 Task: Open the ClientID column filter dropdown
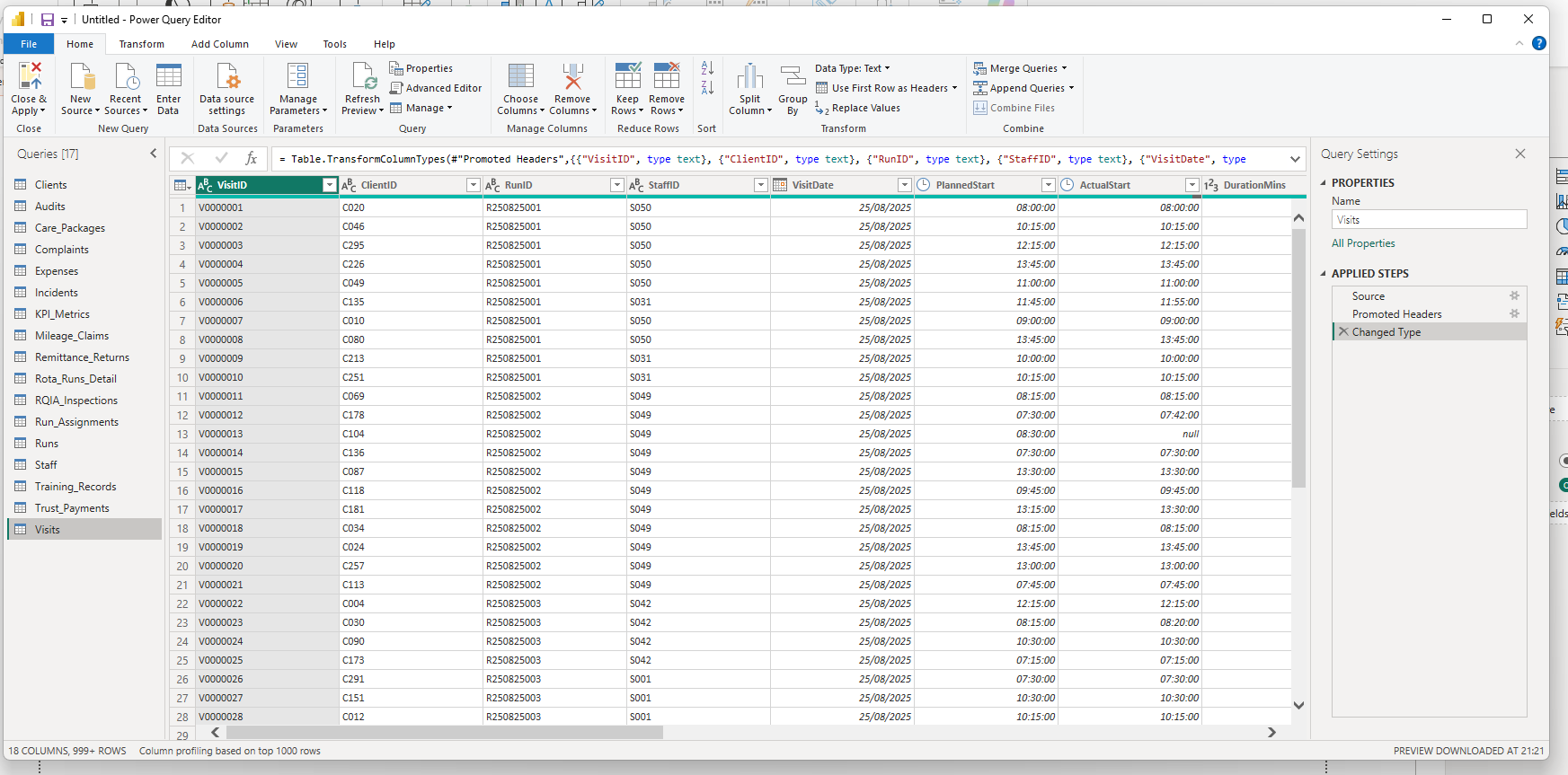point(474,185)
